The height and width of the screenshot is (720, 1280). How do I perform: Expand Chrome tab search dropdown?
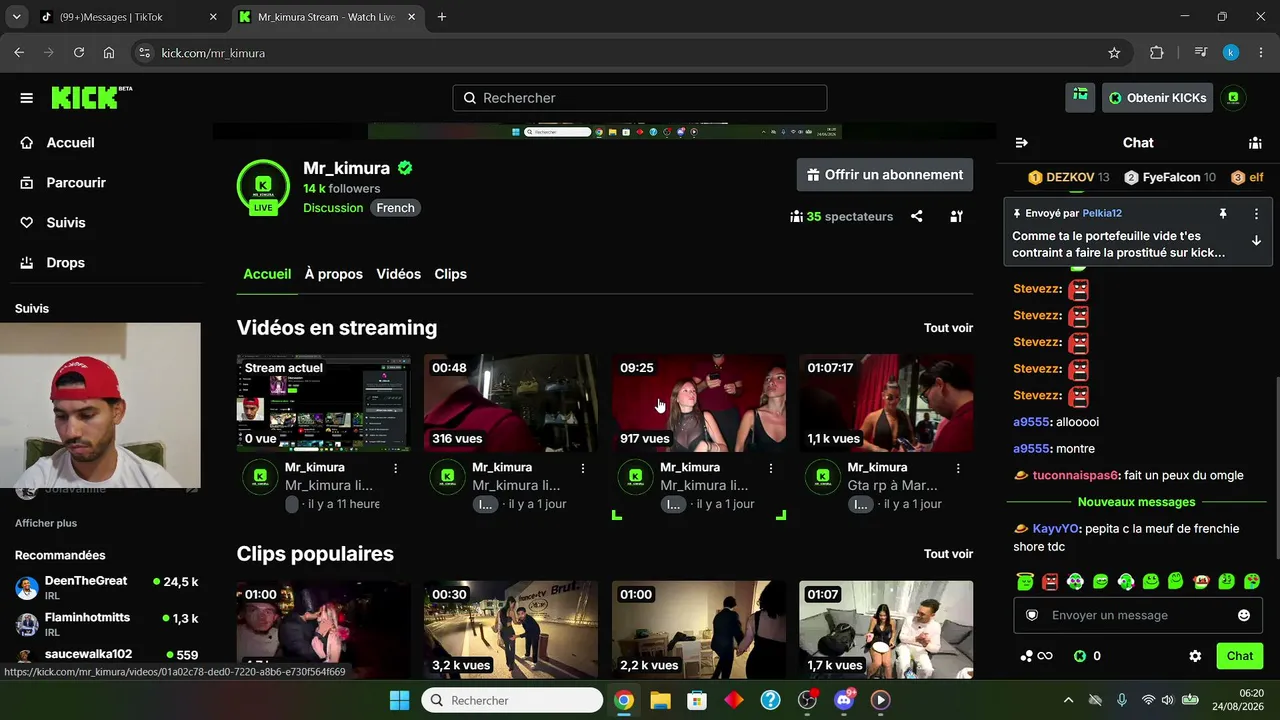coord(16,17)
